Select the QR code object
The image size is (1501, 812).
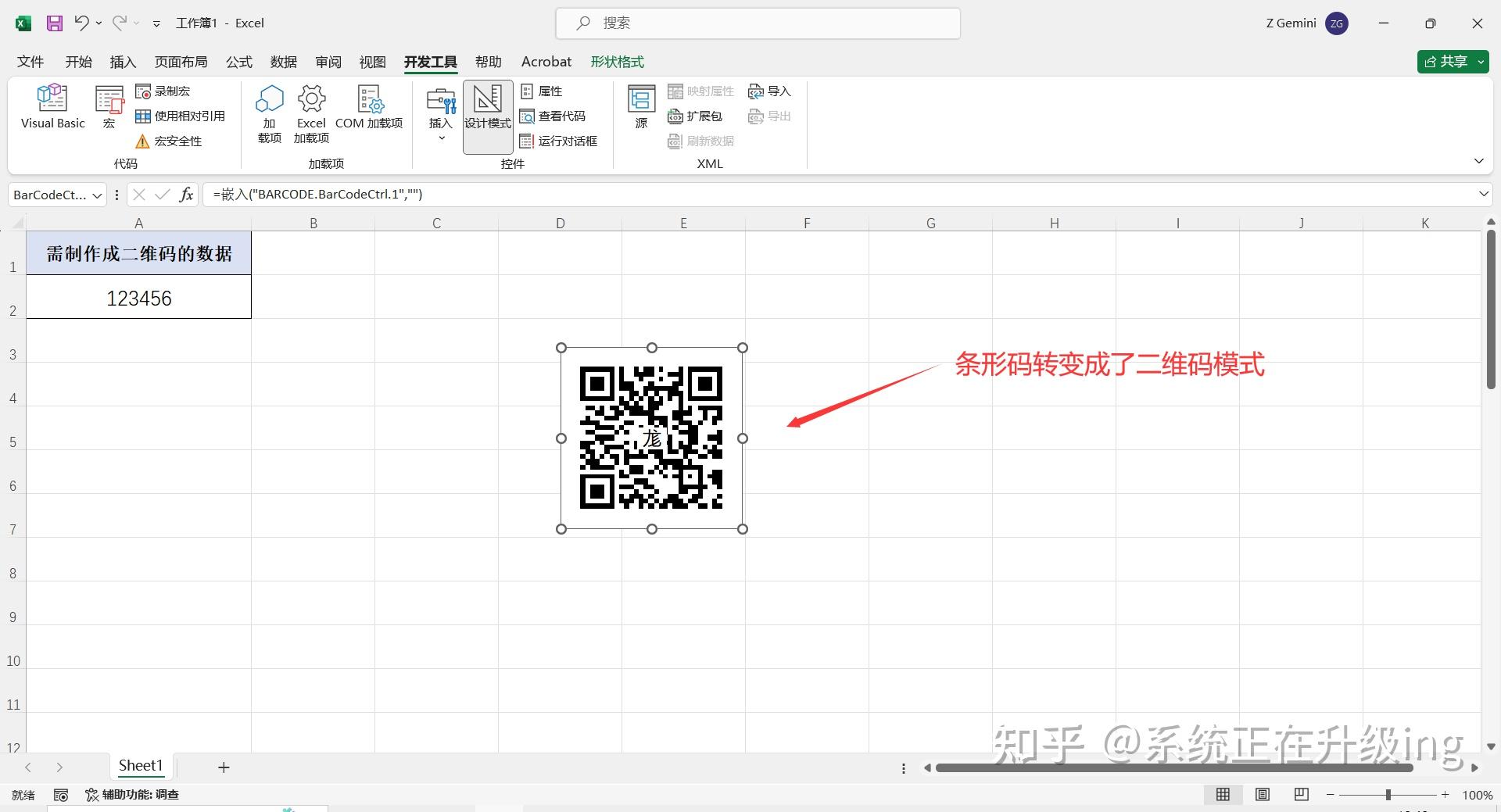point(651,438)
